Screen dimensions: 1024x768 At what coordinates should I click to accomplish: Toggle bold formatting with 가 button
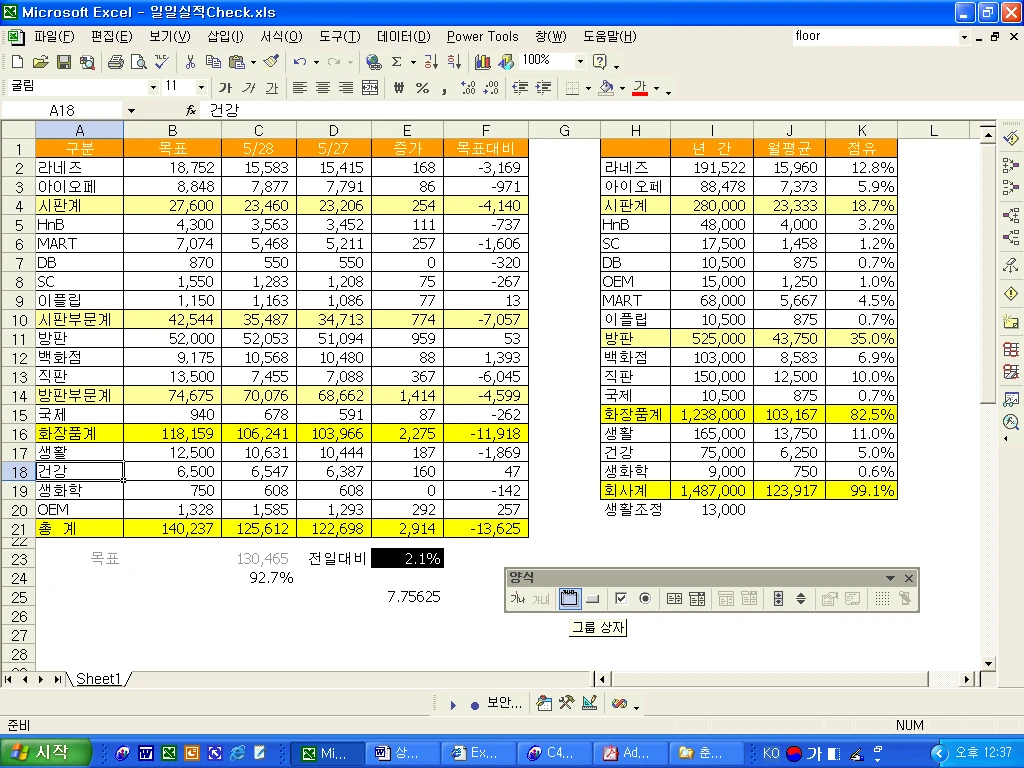(x=225, y=88)
